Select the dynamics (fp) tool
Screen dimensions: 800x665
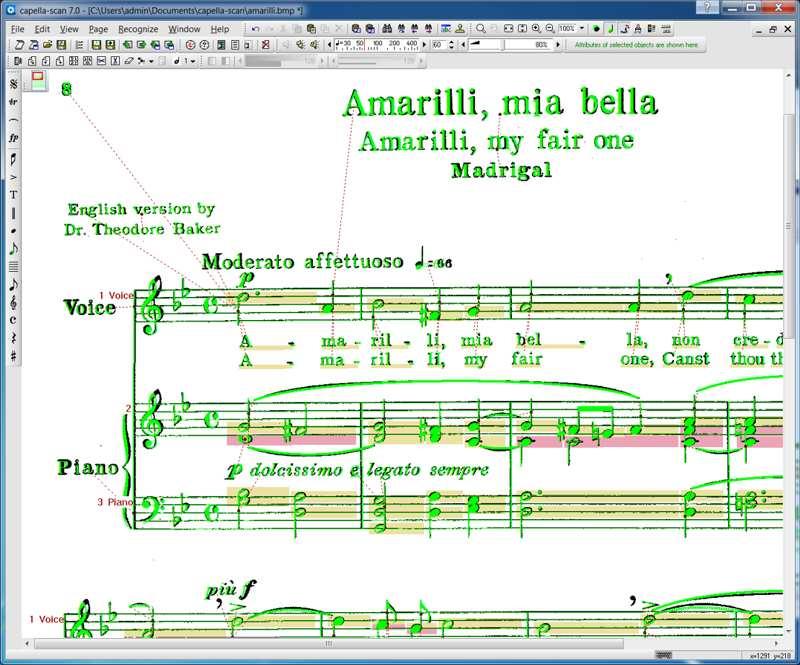[x=14, y=138]
